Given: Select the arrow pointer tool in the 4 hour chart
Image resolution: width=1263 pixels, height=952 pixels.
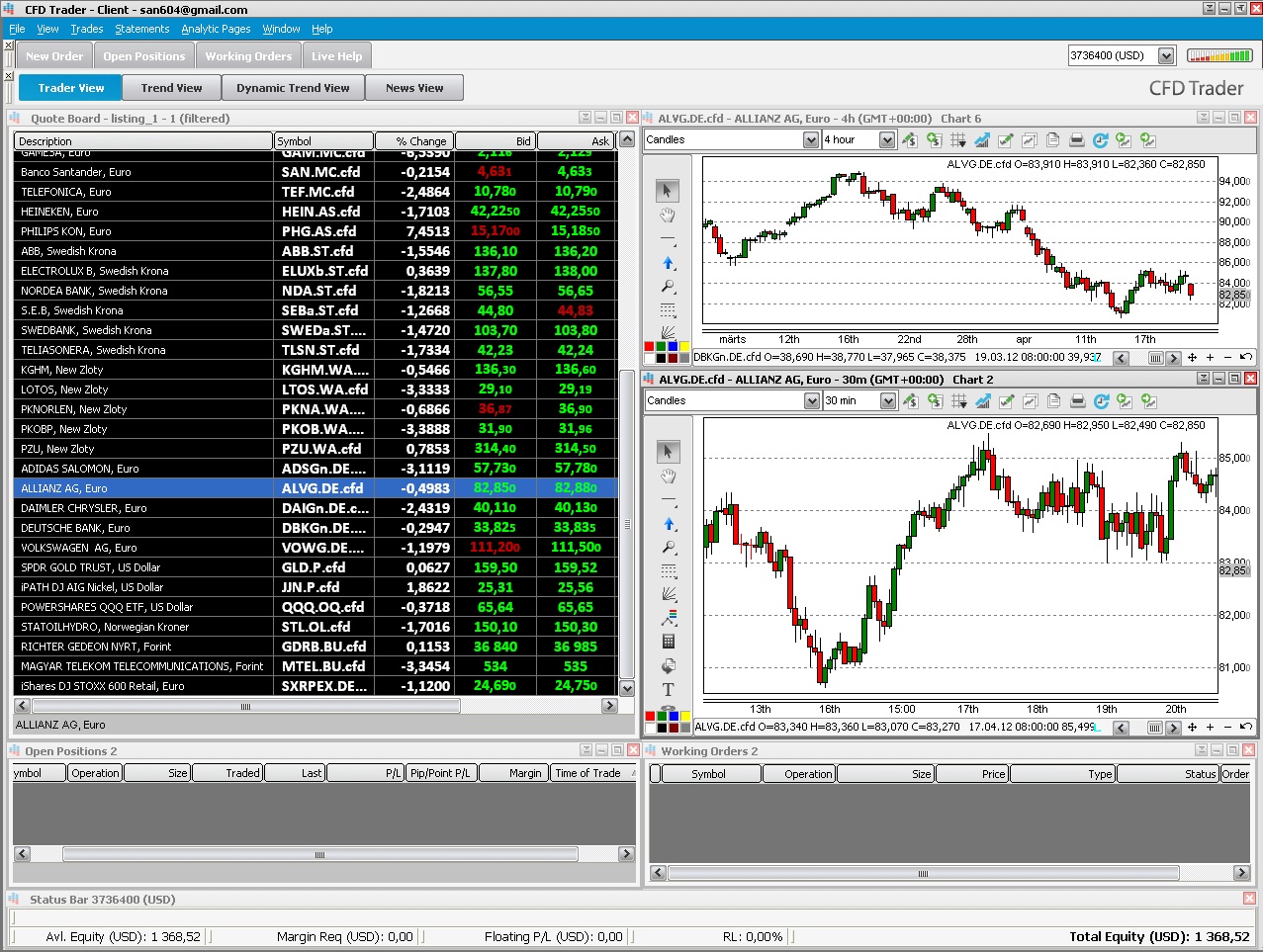Looking at the screenshot, I should pyautogui.click(x=669, y=190).
